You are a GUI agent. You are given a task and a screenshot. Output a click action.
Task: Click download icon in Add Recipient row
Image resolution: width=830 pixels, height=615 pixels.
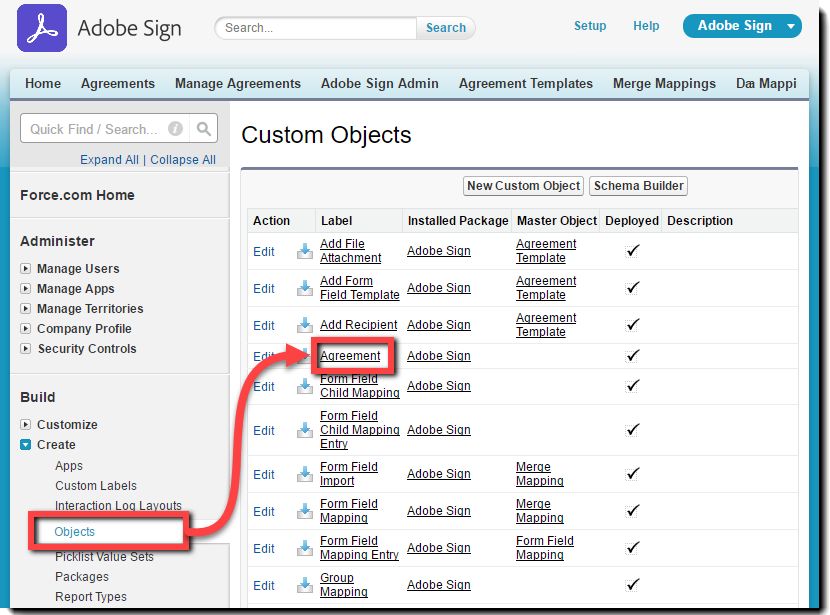coord(304,325)
